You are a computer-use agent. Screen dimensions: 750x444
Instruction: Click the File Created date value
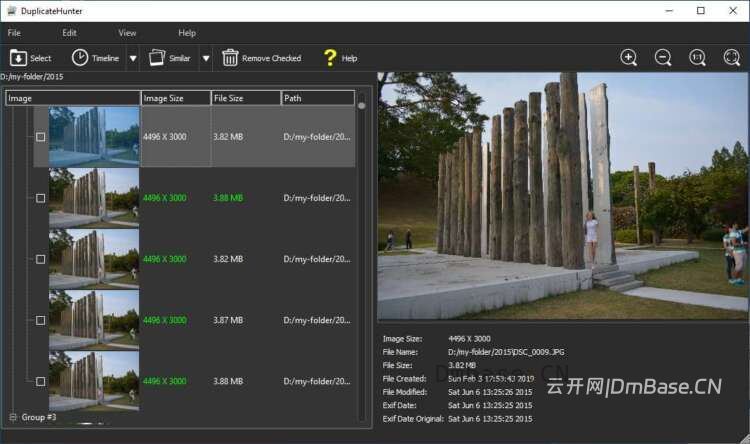pyautogui.click(x=491, y=378)
